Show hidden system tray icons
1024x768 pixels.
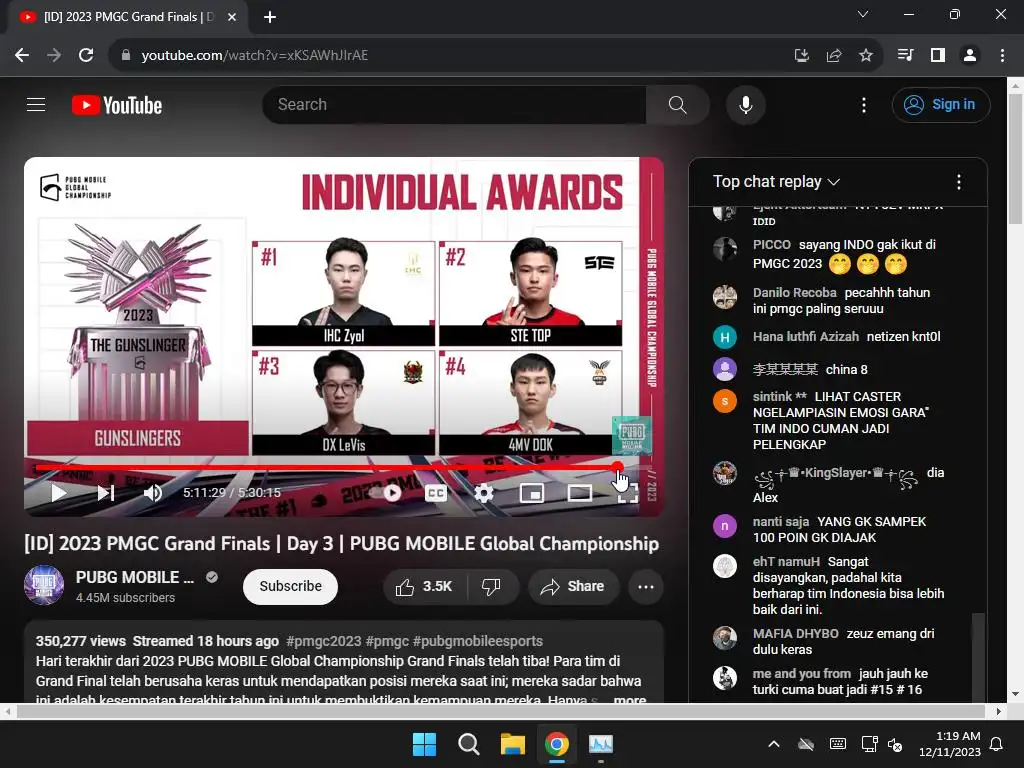(774, 744)
